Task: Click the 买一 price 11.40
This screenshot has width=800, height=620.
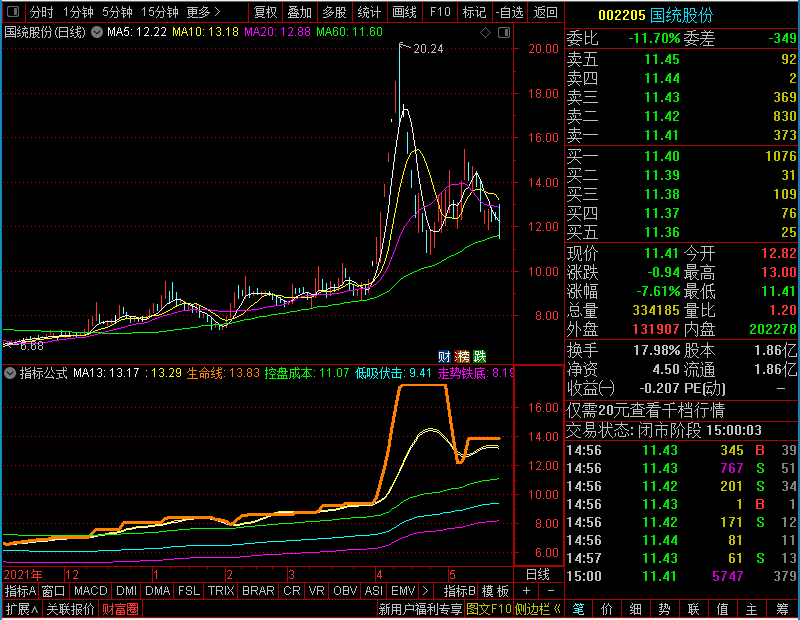Action: click(x=662, y=156)
